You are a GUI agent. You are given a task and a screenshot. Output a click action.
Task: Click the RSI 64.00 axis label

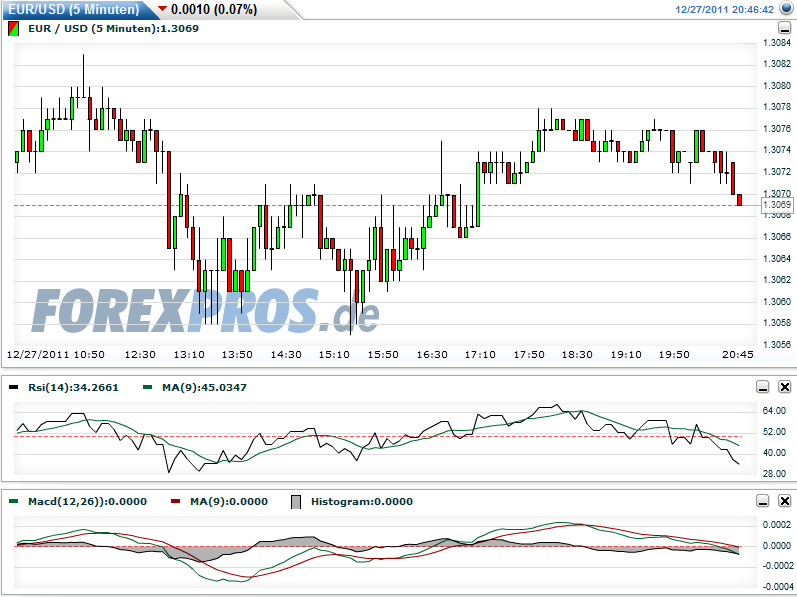click(x=774, y=411)
